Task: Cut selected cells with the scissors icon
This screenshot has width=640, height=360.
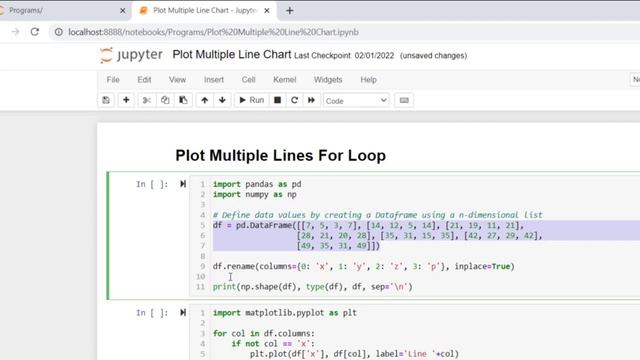Action: click(x=147, y=100)
